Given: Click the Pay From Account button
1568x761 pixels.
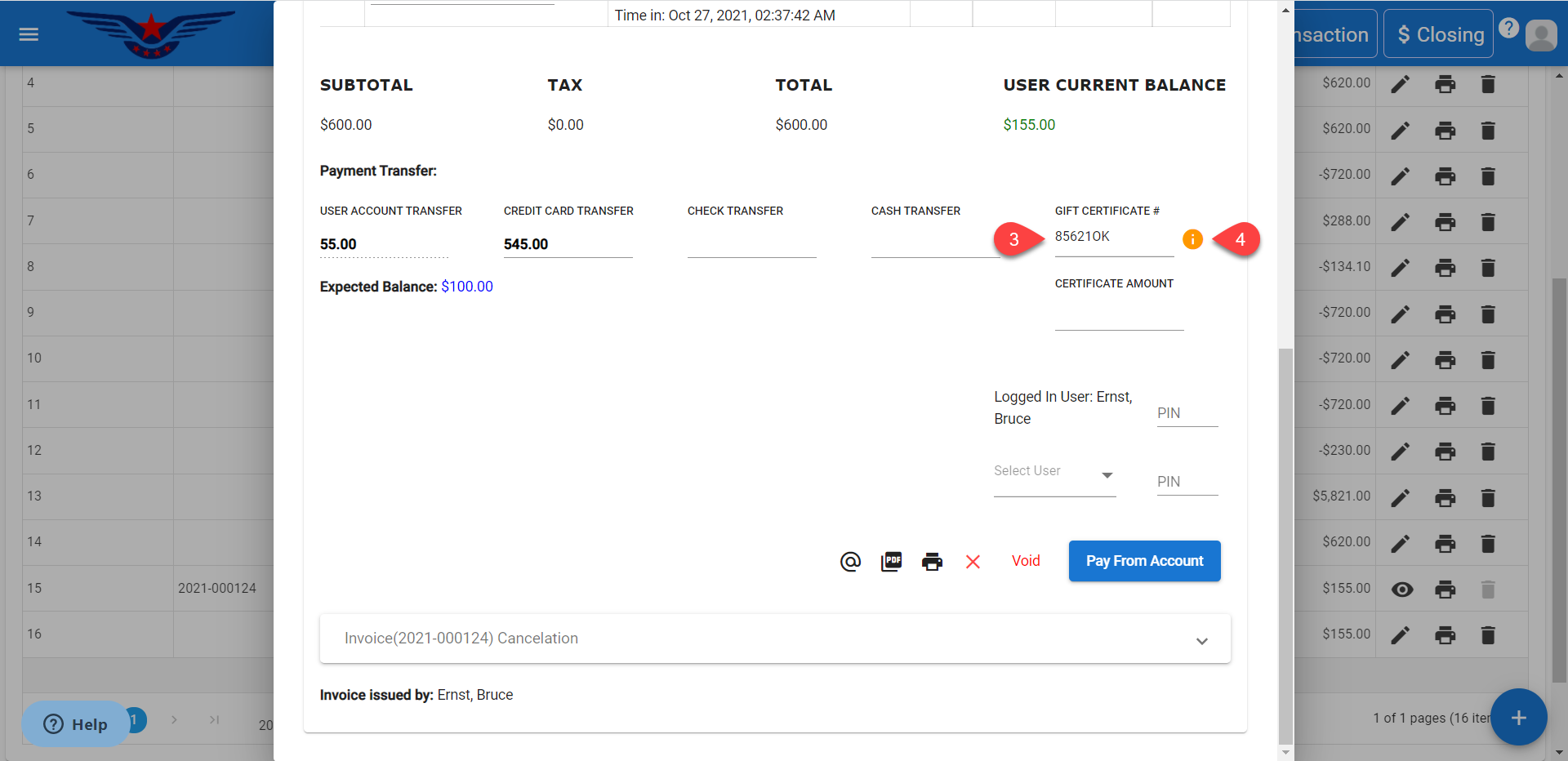Looking at the screenshot, I should (x=1144, y=561).
